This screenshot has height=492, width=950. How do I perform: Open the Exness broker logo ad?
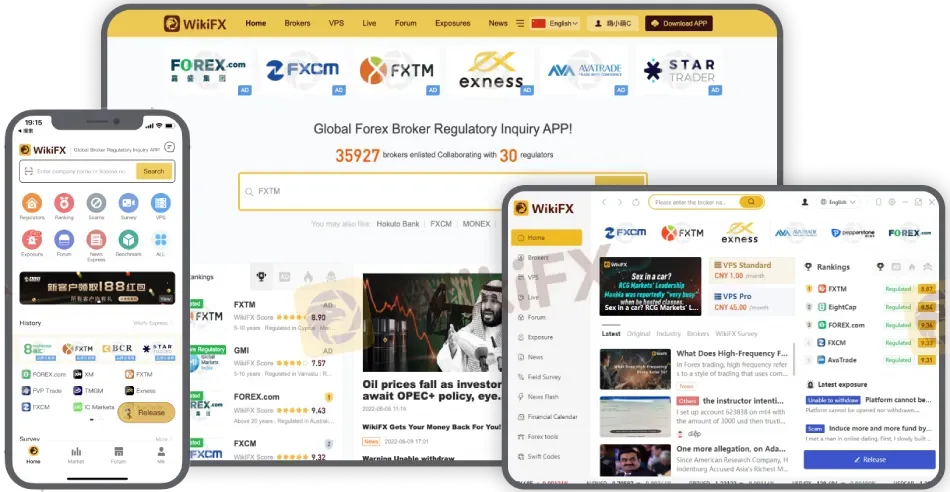[x=490, y=71]
